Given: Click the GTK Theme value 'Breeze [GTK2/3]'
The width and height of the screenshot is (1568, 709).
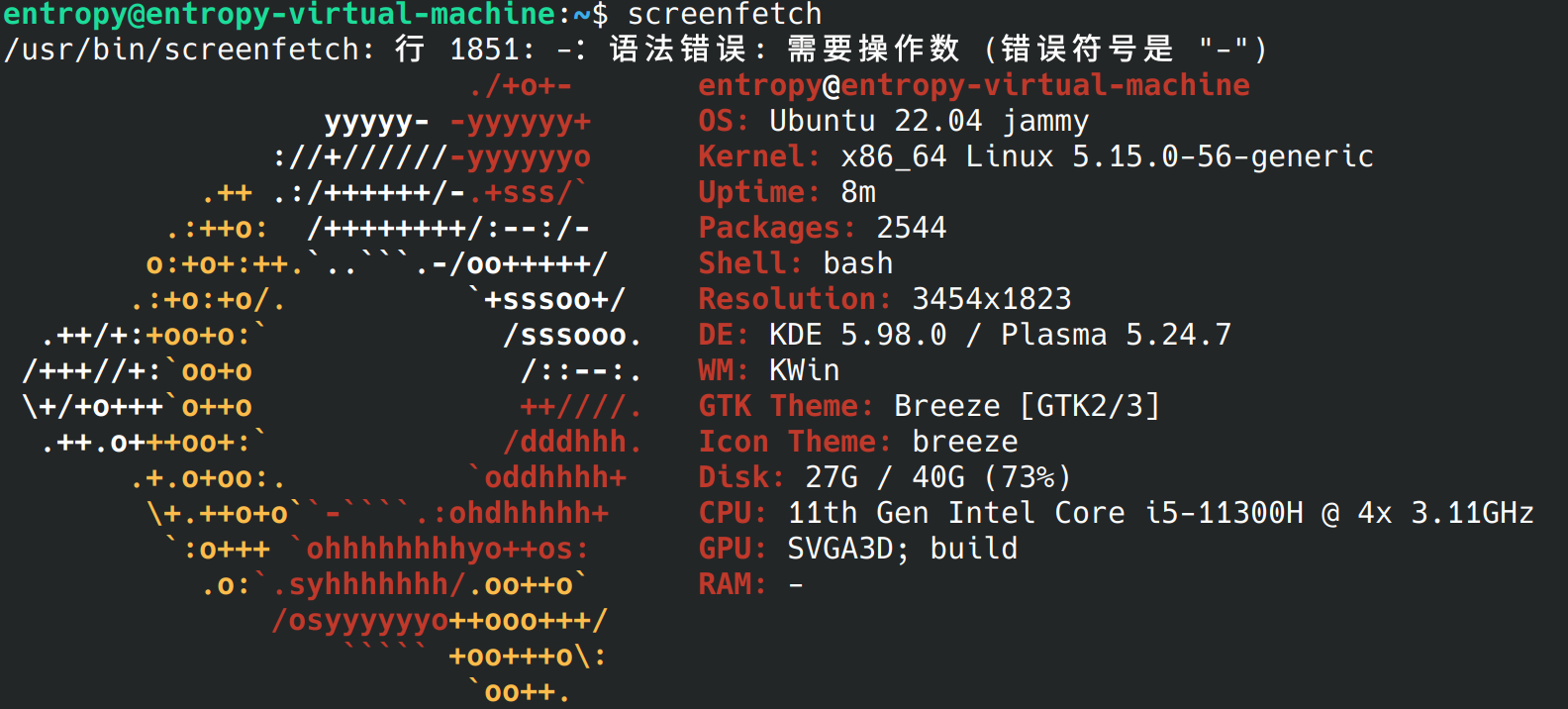Looking at the screenshot, I should pos(1028,406).
